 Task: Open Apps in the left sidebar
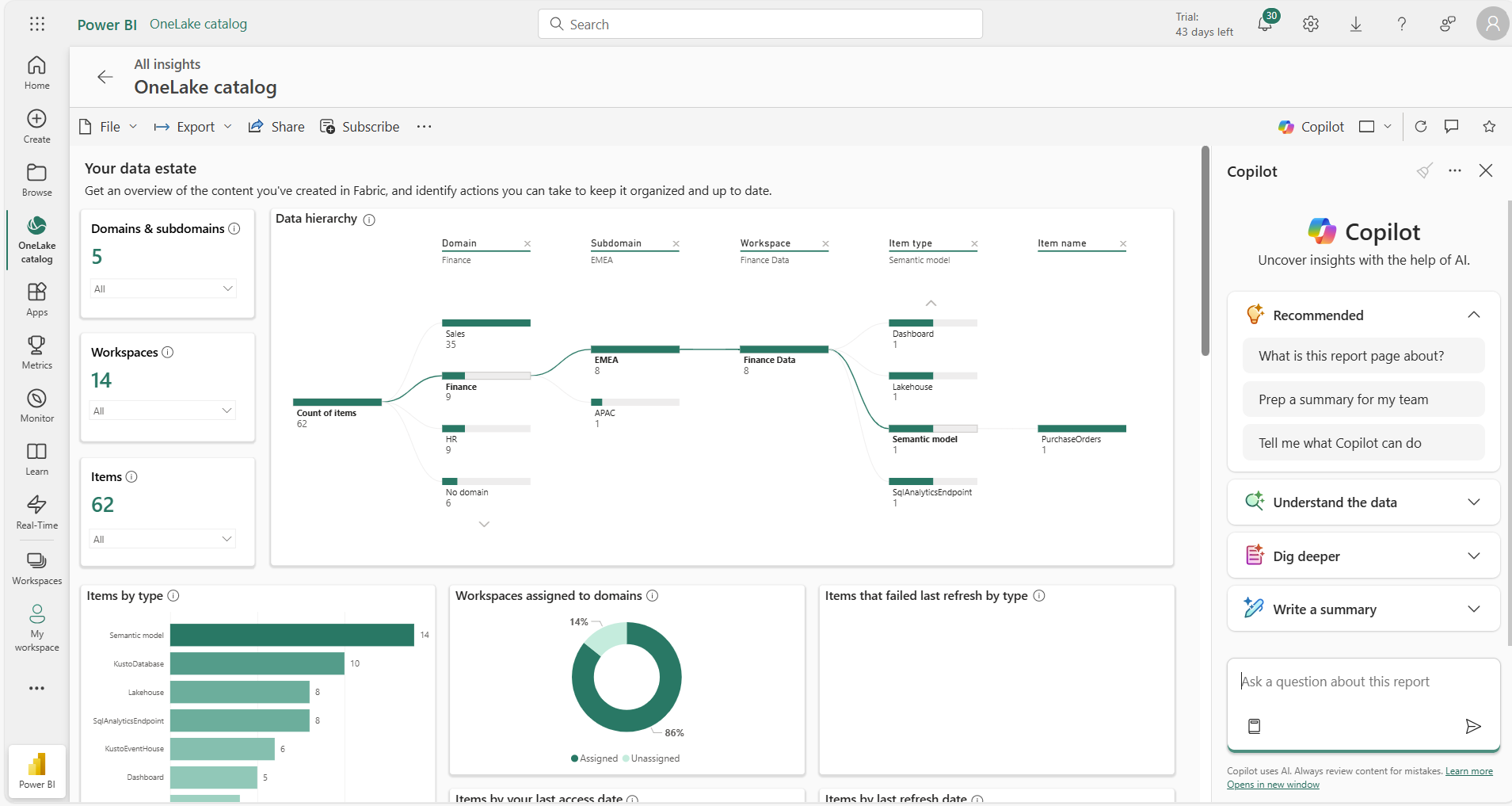click(x=36, y=300)
